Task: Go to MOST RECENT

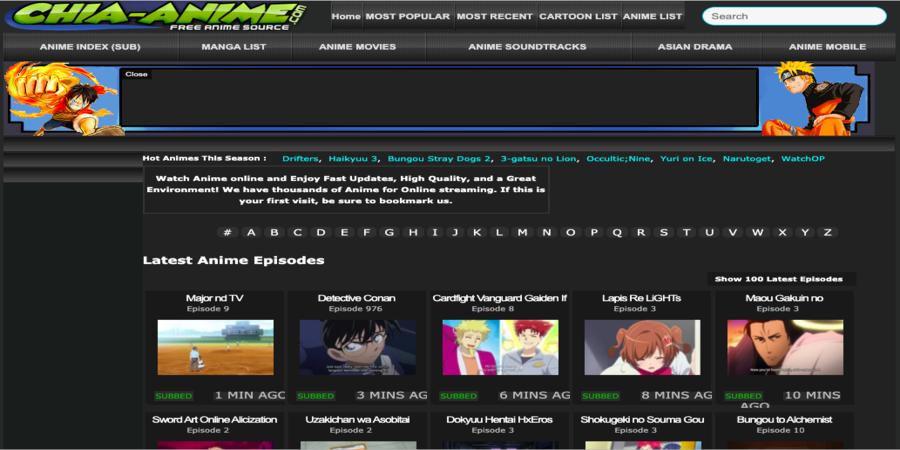Action: [495, 16]
